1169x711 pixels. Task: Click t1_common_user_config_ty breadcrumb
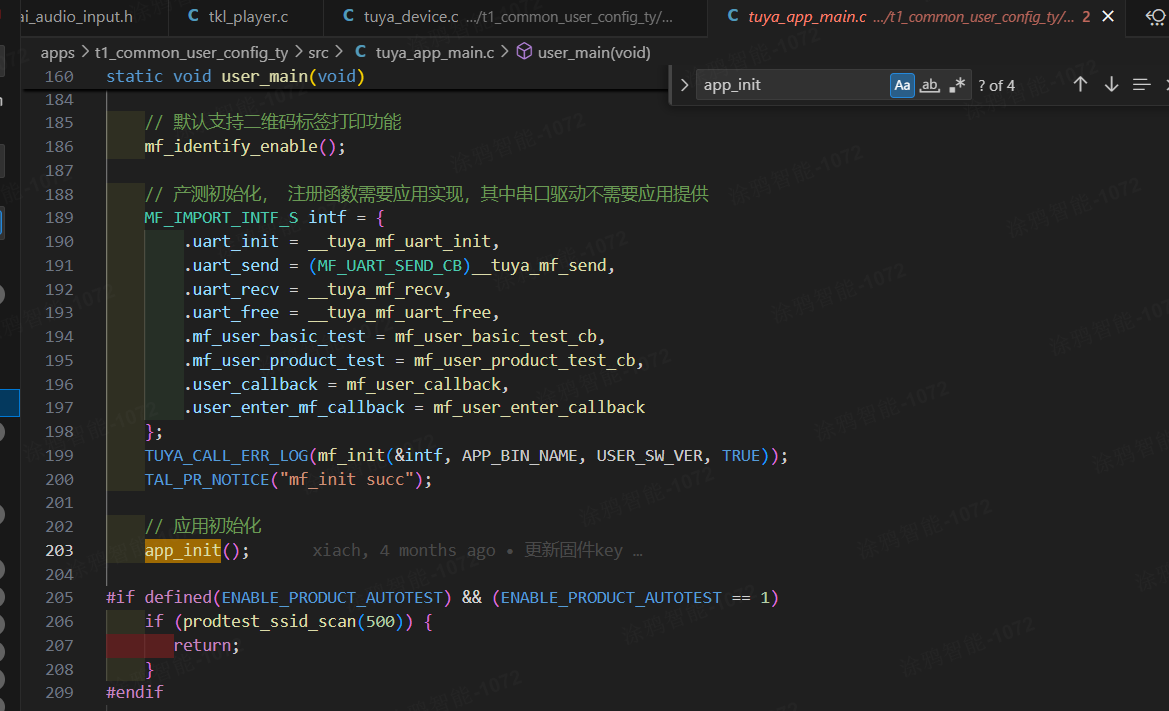[191, 53]
